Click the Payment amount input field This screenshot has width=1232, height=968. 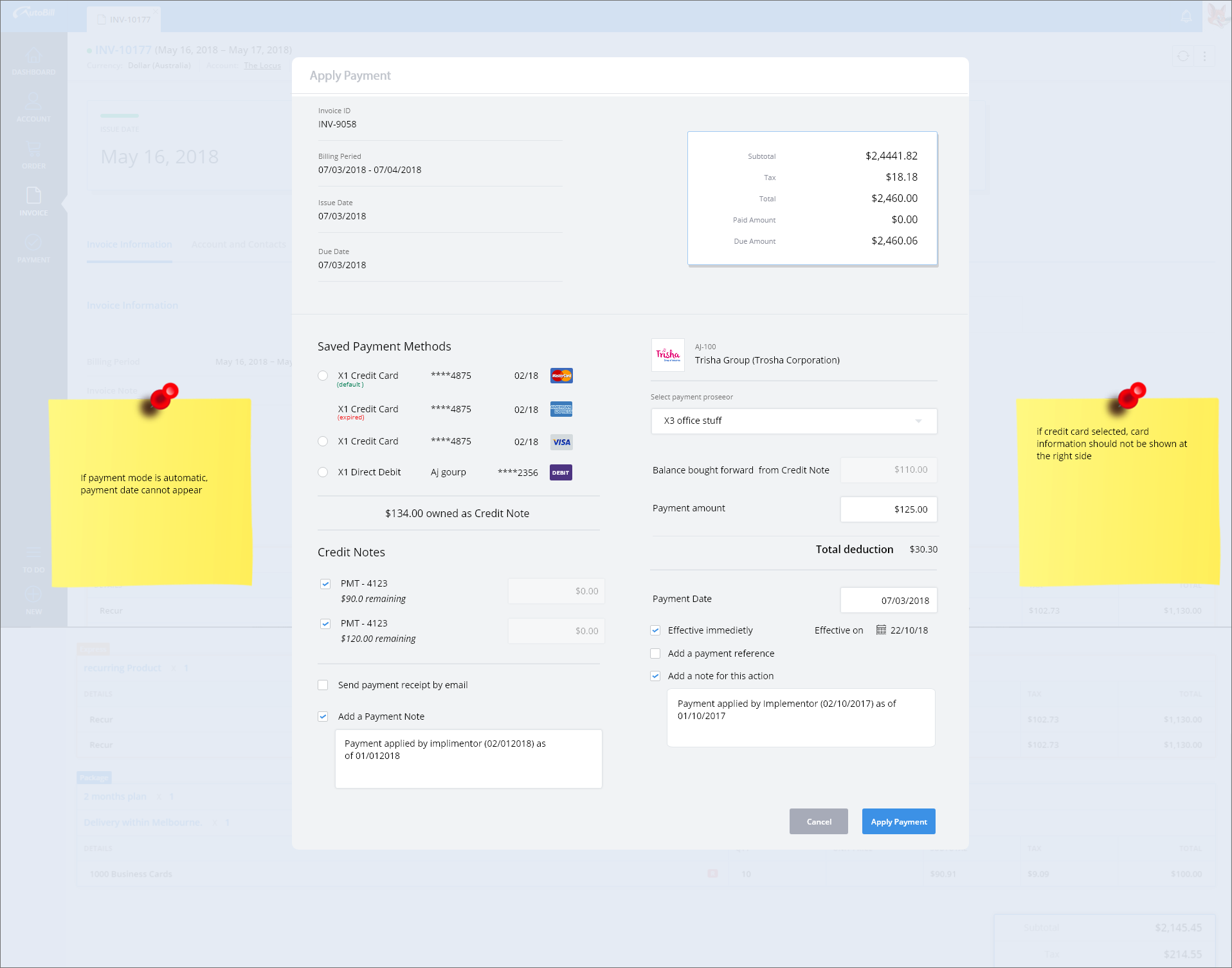point(888,509)
